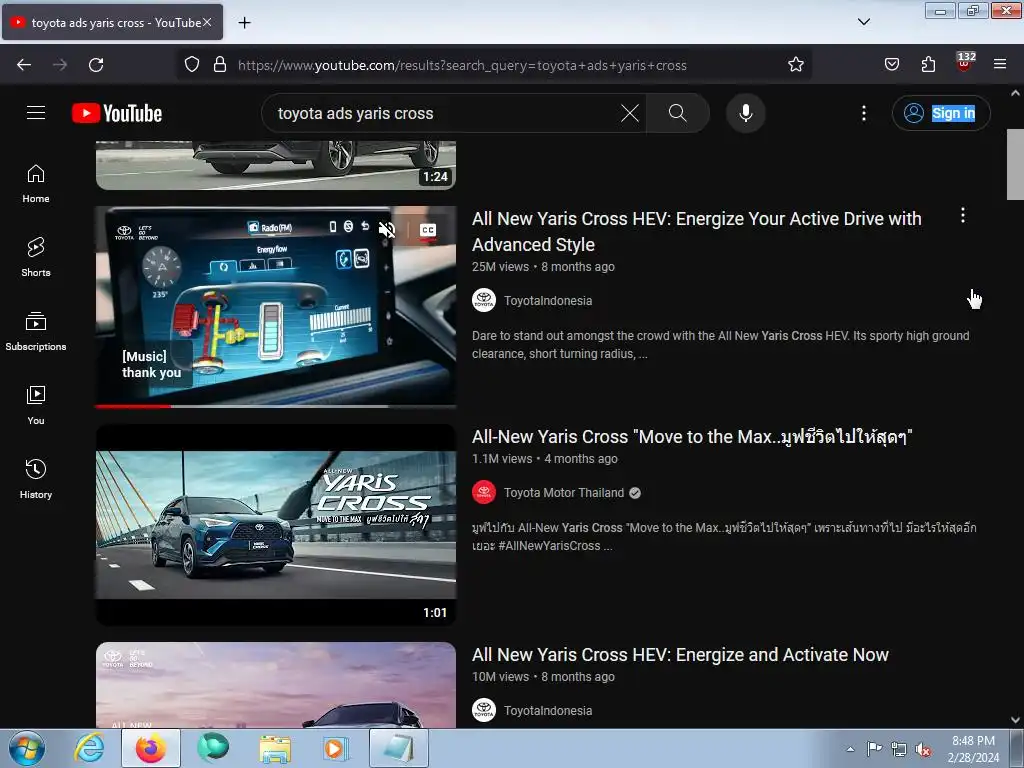Viewport: 1024px width, 768px height.
Task: Open Shorts in the sidebar
Action: [36, 257]
